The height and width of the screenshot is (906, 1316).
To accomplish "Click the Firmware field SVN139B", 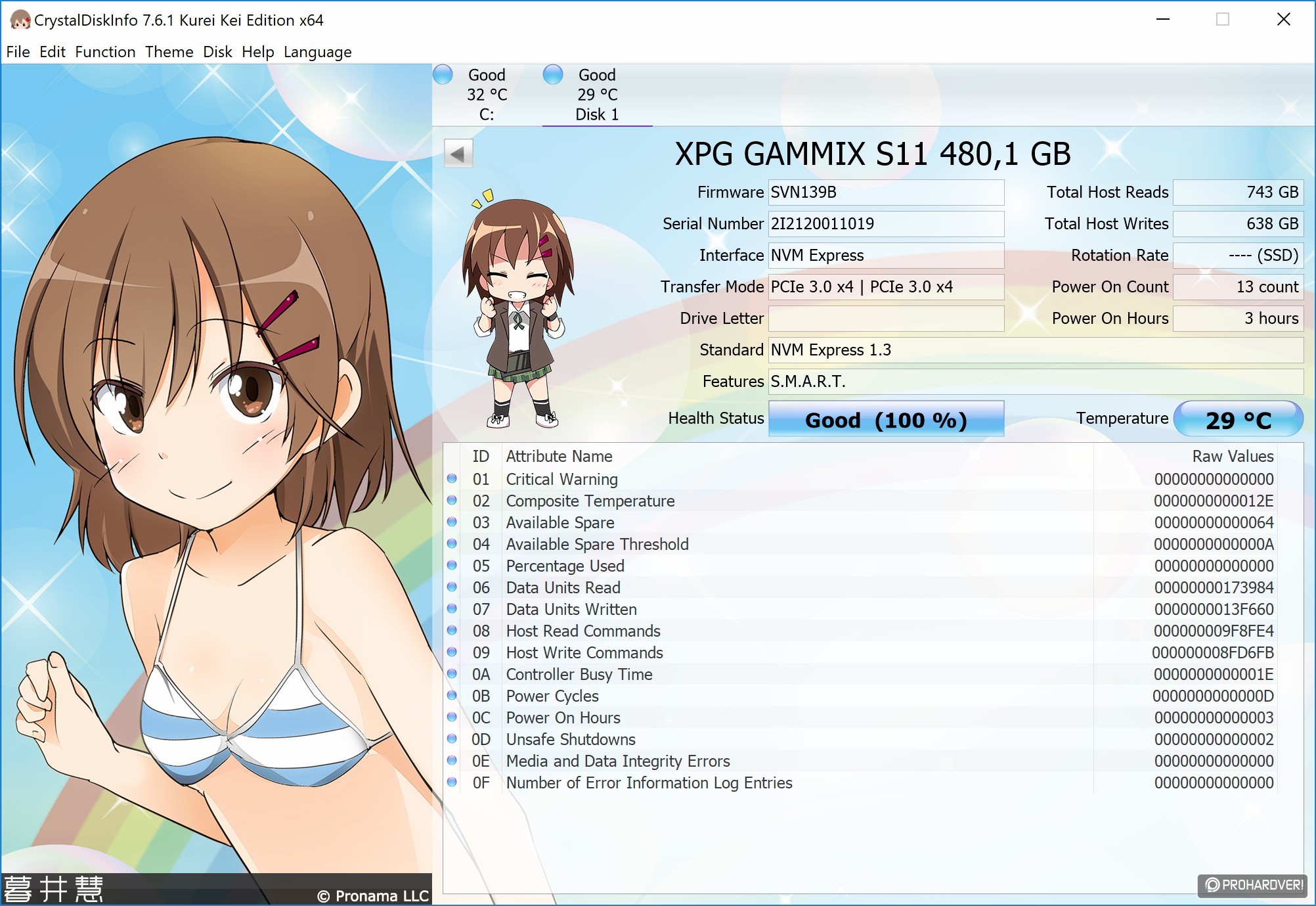I will (x=886, y=193).
